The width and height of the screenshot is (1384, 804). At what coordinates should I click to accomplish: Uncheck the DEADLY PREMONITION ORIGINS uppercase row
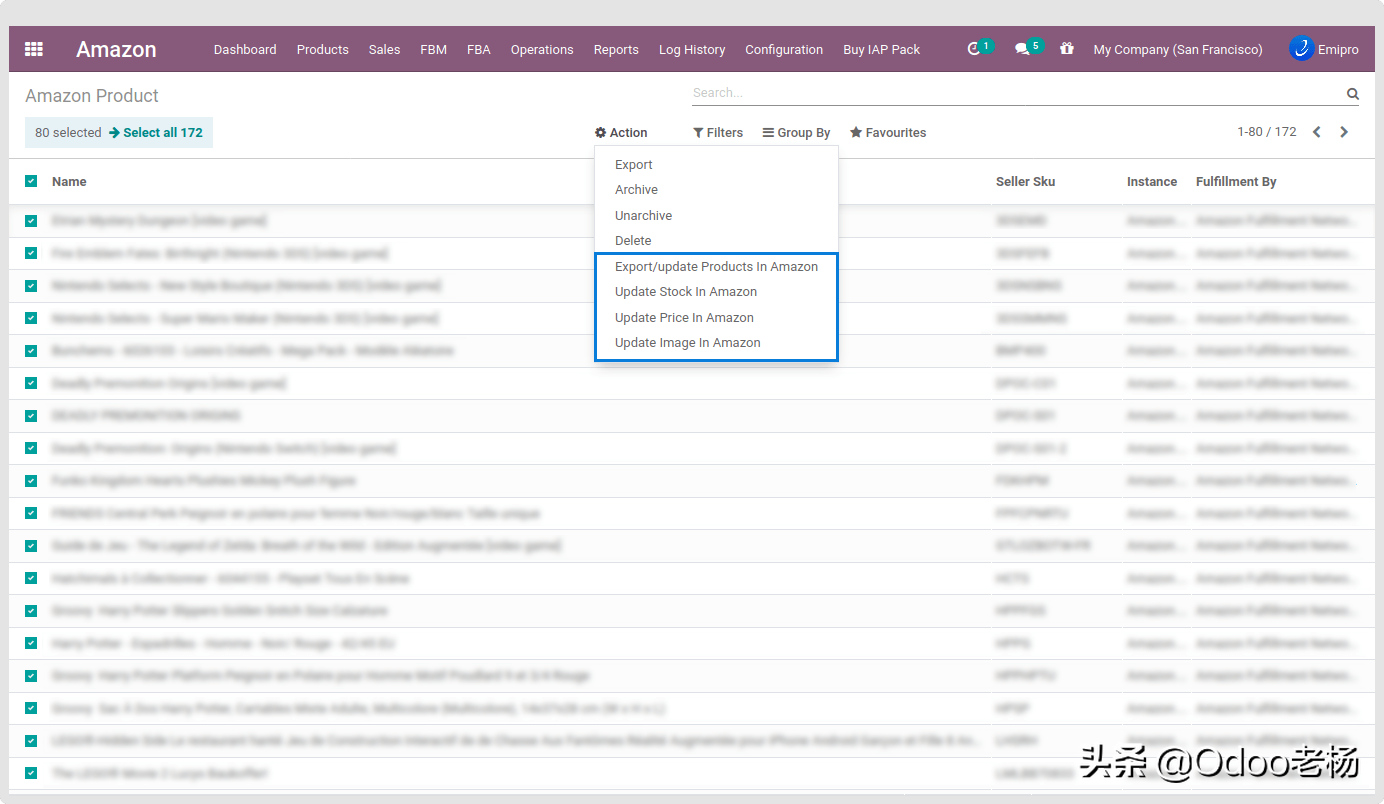tap(31, 415)
